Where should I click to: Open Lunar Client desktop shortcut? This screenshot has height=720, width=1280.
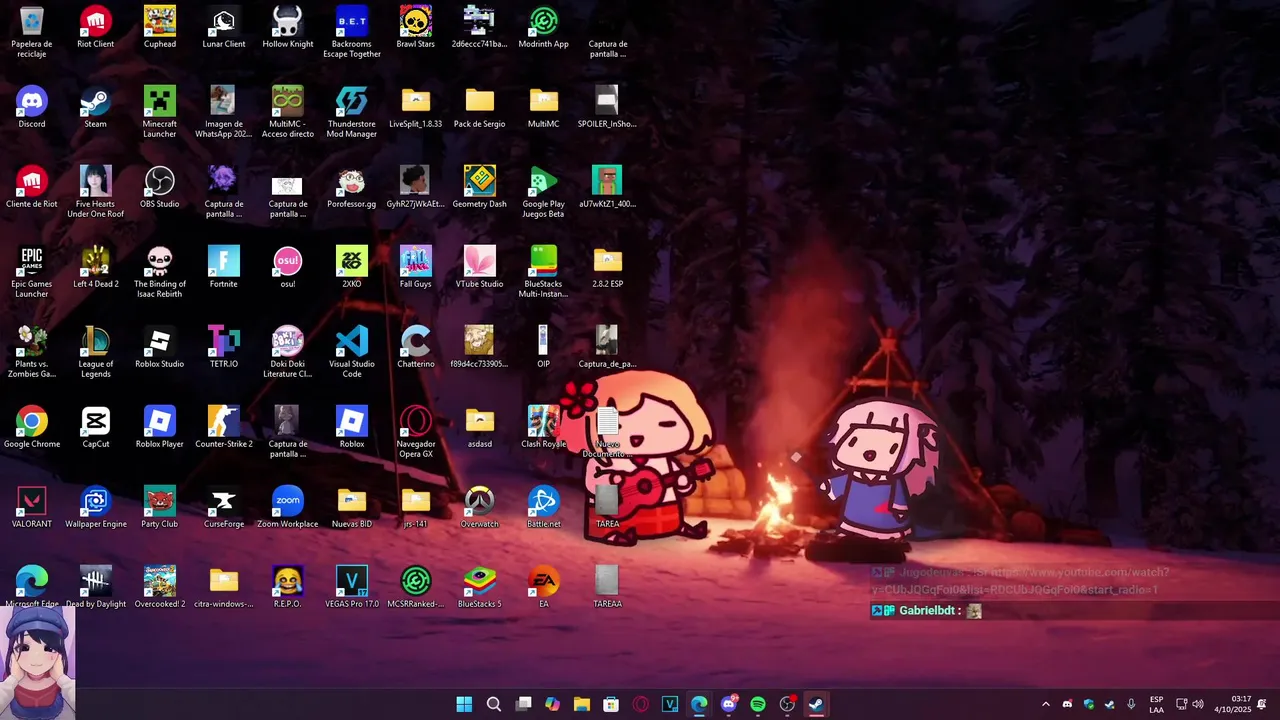pyautogui.click(x=224, y=27)
